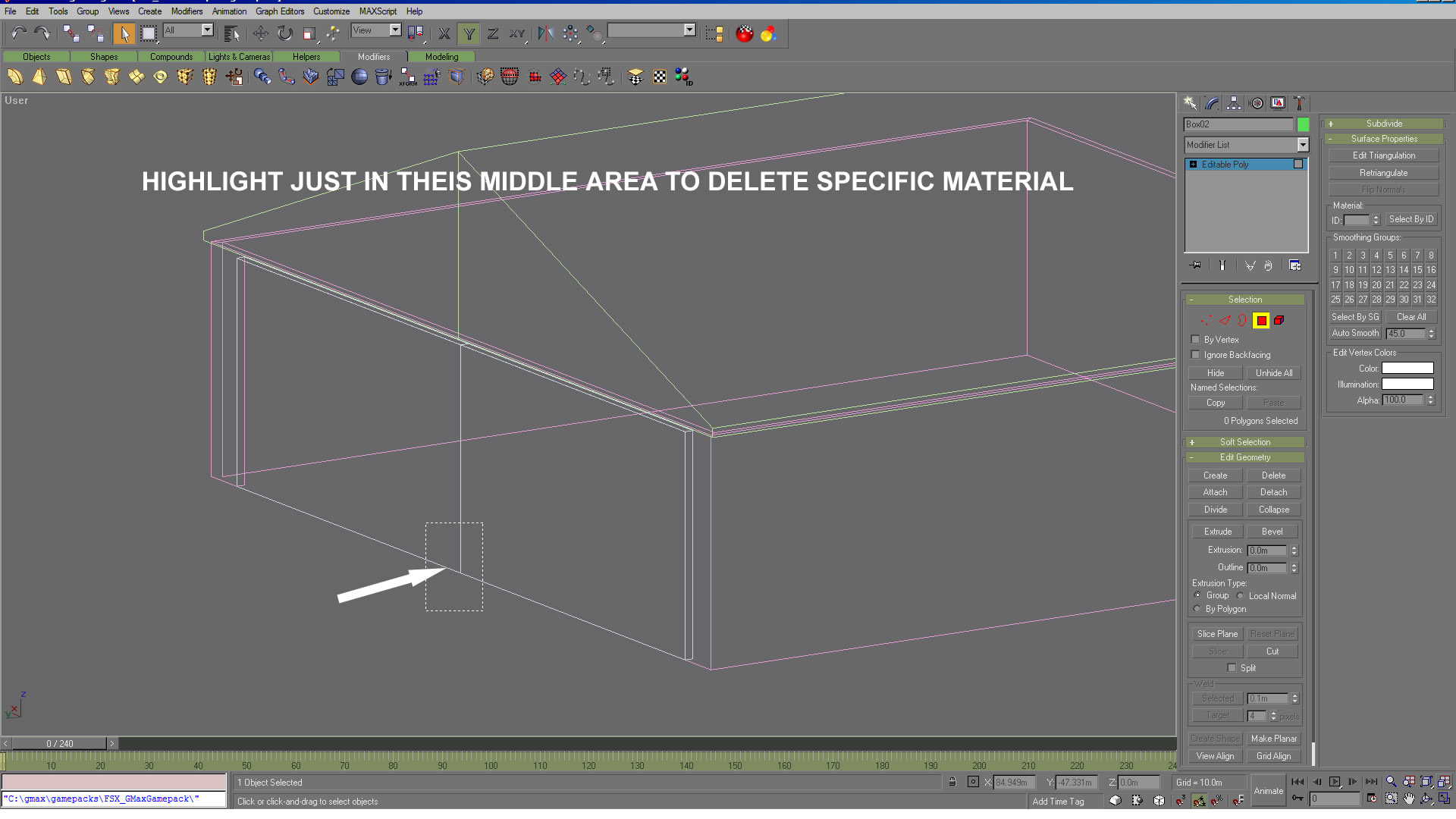Click the Utilities hammer panel icon

pyautogui.click(x=1299, y=103)
